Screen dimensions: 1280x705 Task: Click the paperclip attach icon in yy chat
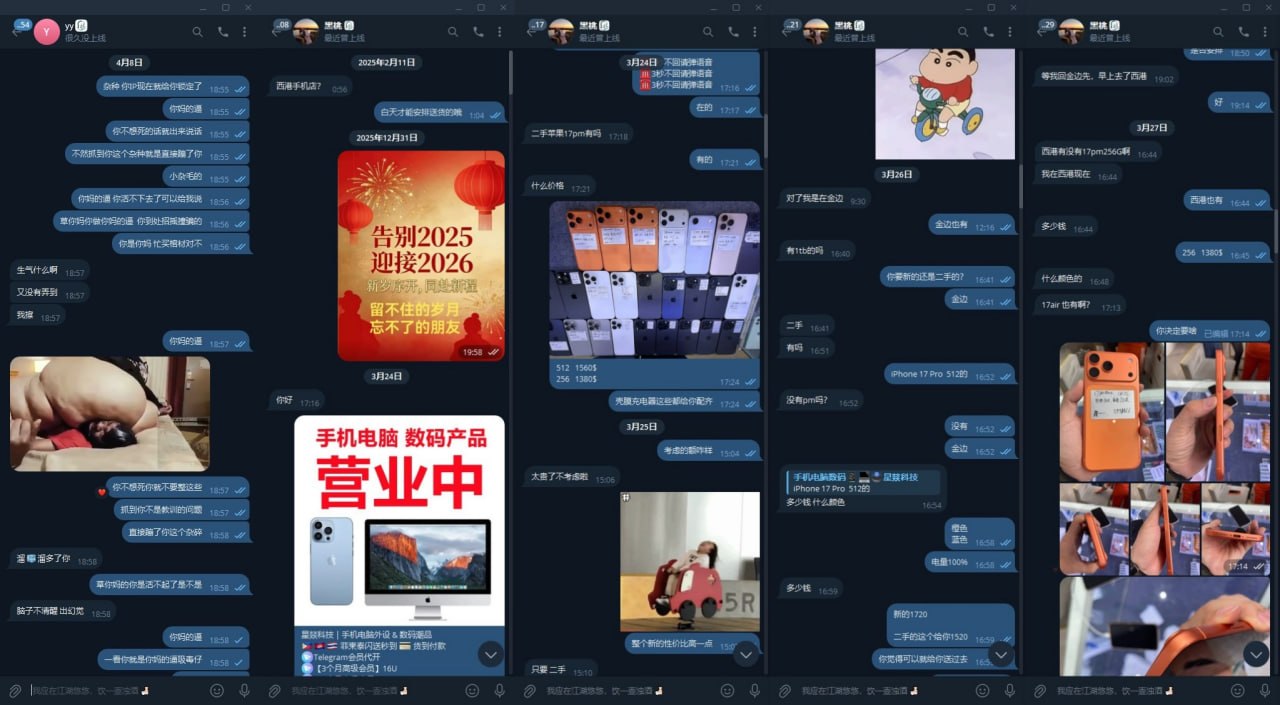click(x=15, y=690)
